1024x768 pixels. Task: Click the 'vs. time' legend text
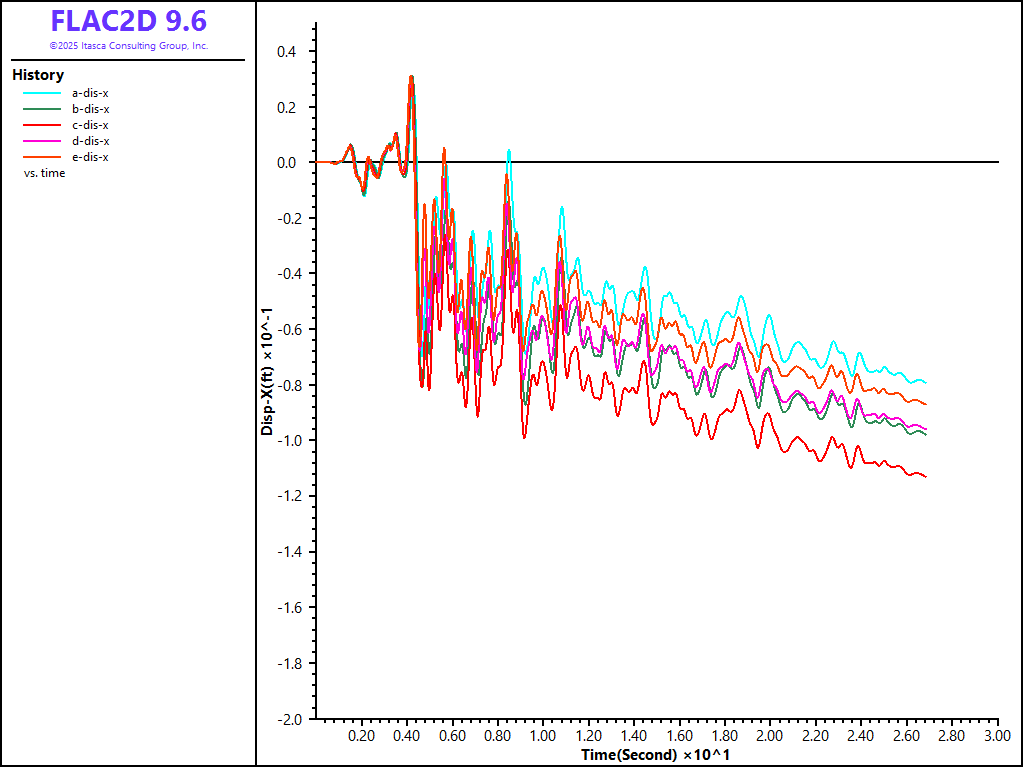point(45,173)
